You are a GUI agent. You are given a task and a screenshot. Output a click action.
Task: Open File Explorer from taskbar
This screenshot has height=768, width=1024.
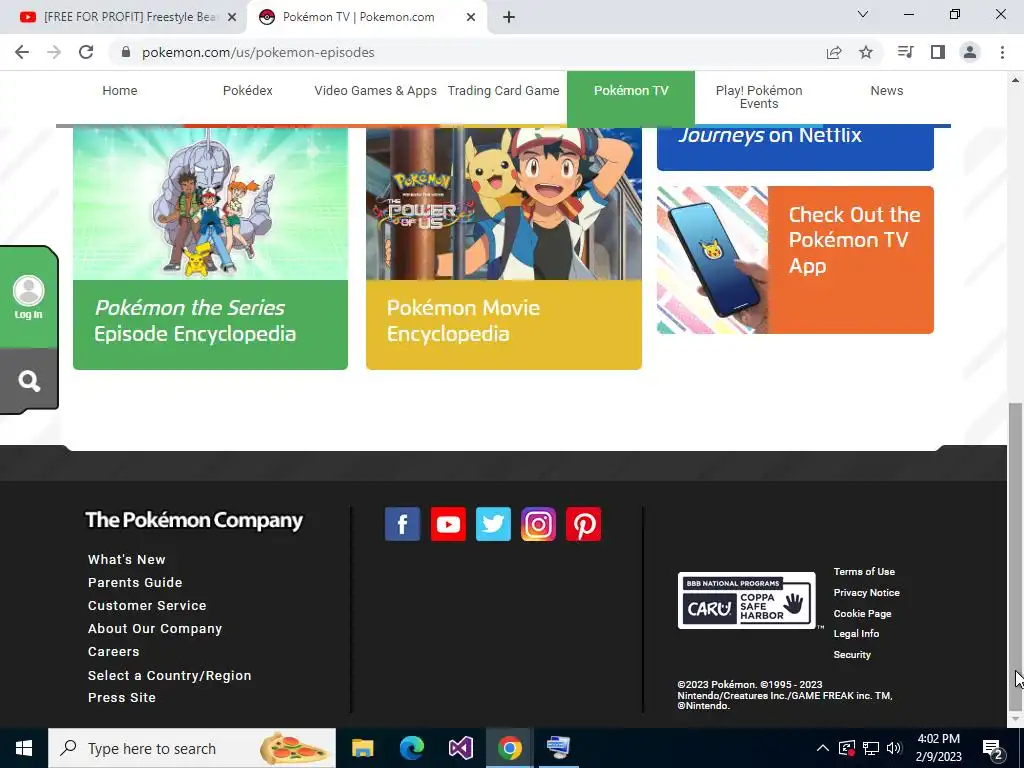tap(362, 748)
